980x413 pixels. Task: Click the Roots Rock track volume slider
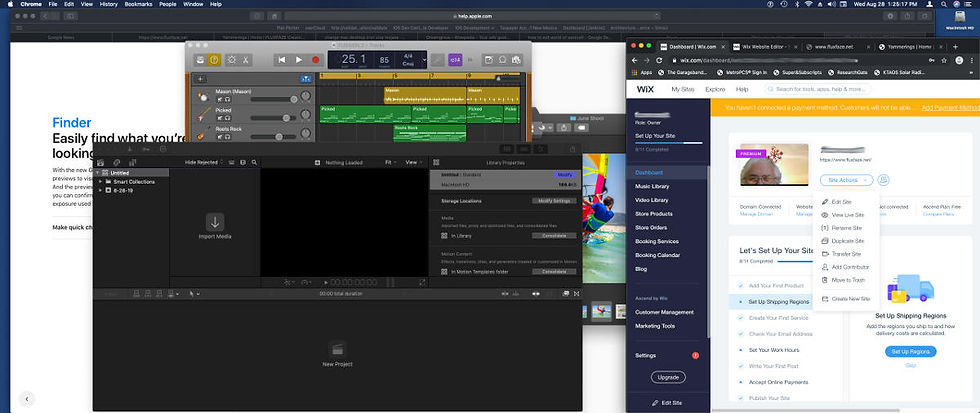(x=274, y=136)
